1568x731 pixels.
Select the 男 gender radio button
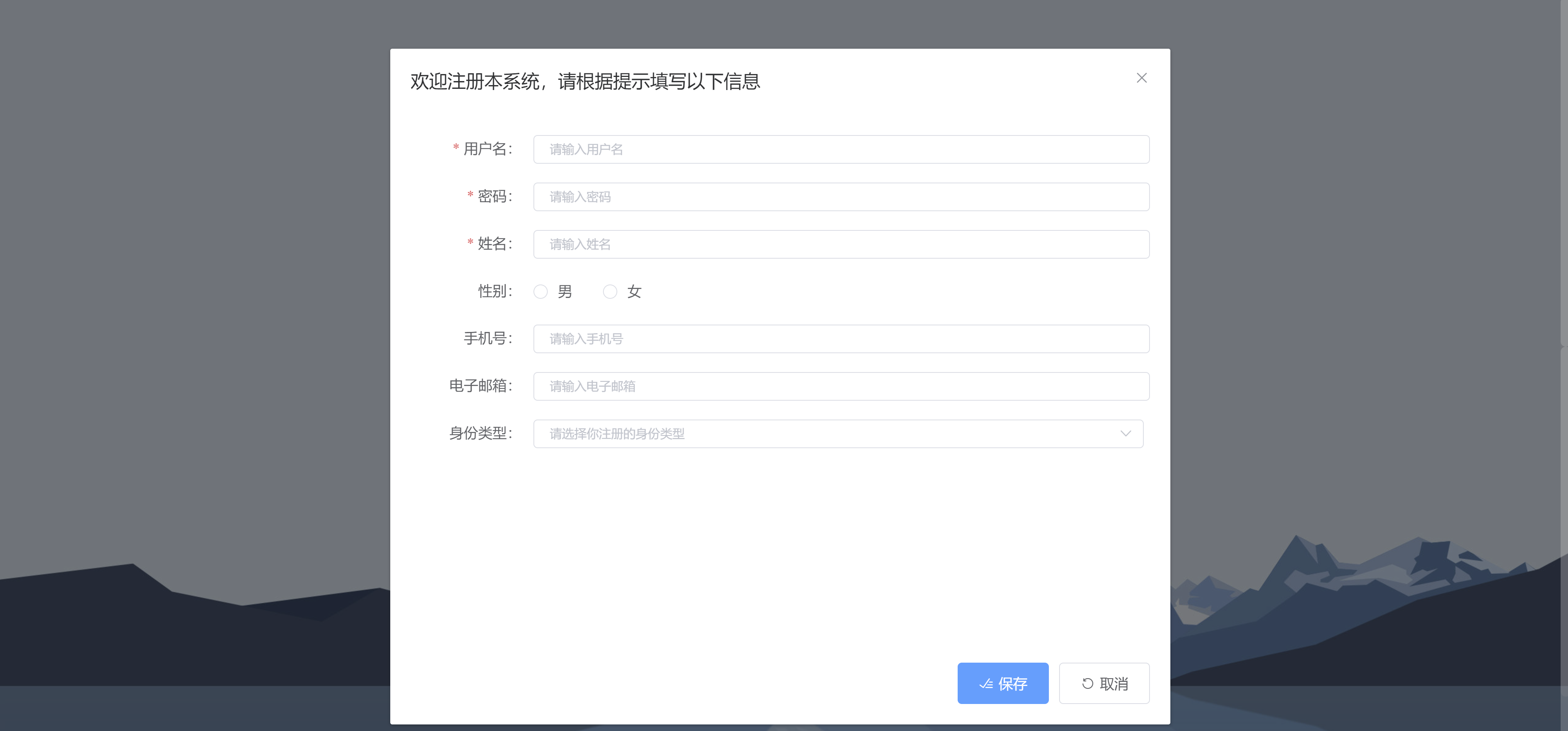540,292
